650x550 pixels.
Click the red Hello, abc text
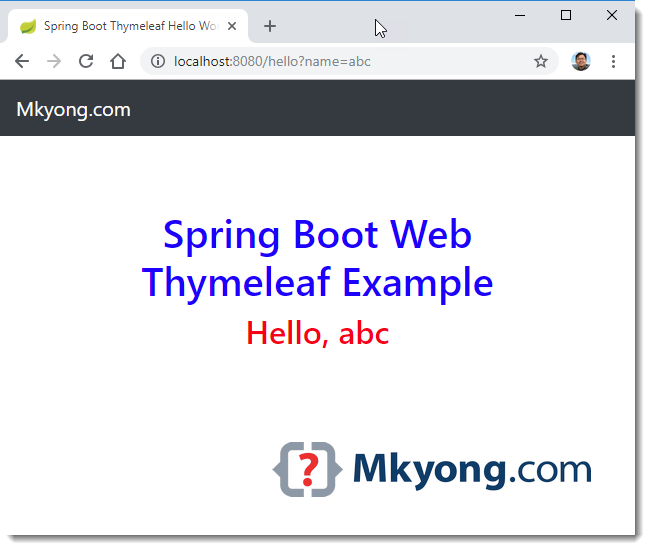tap(318, 333)
